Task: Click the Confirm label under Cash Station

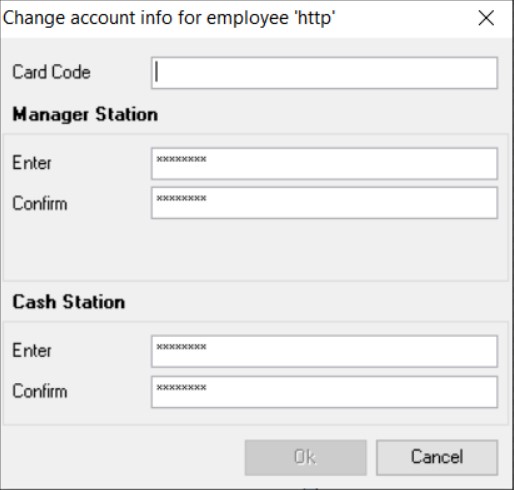Action: (x=40, y=391)
